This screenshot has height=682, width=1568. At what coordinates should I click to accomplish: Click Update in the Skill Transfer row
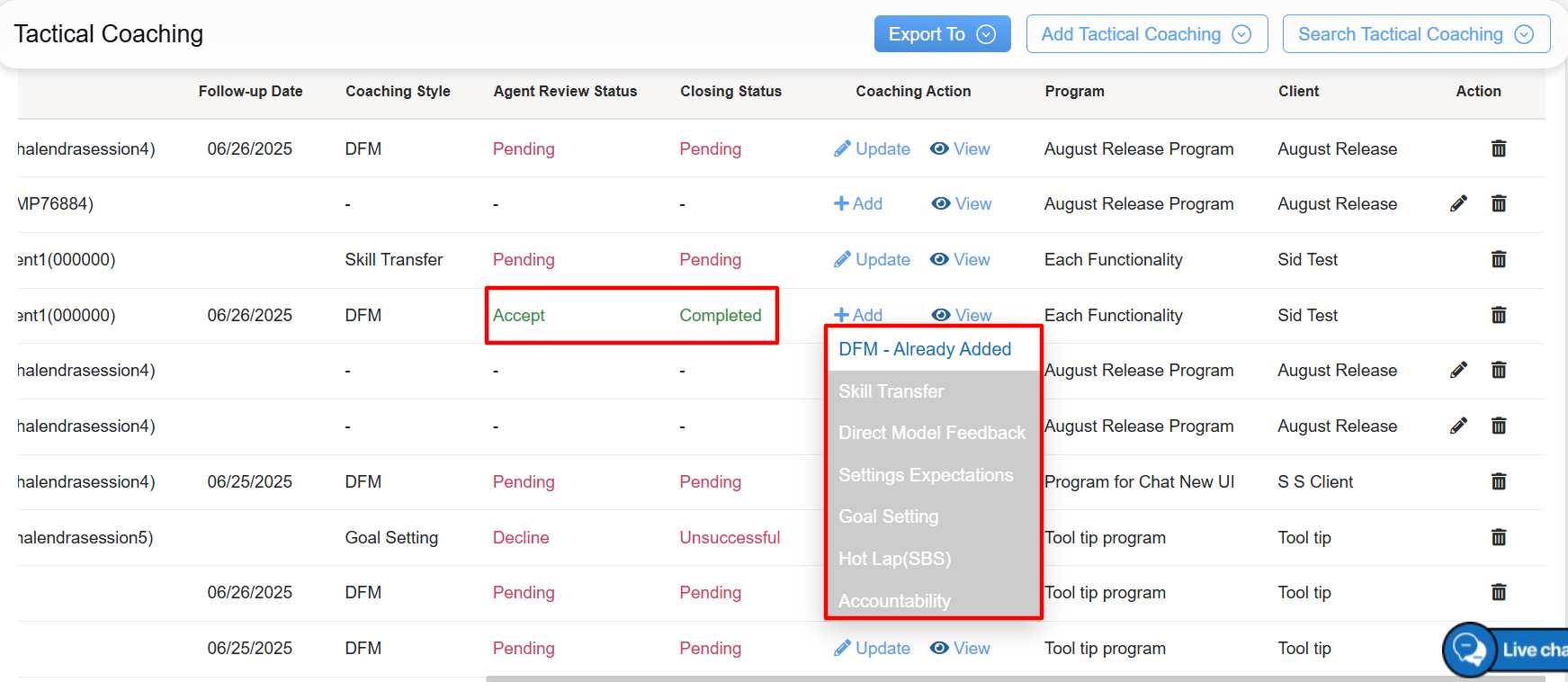click(x=872, y=259)
